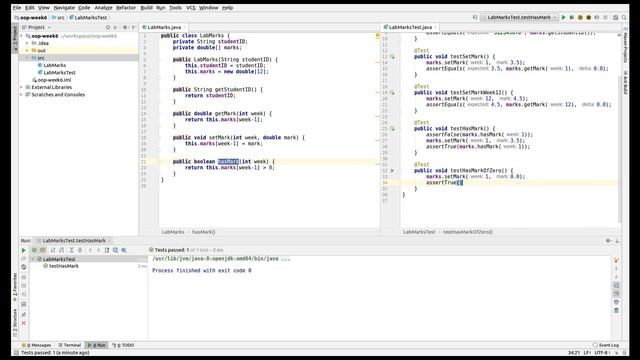Open the Messages tool window button
The height and width of the screenshot is (360, 640).
point(36,345)
